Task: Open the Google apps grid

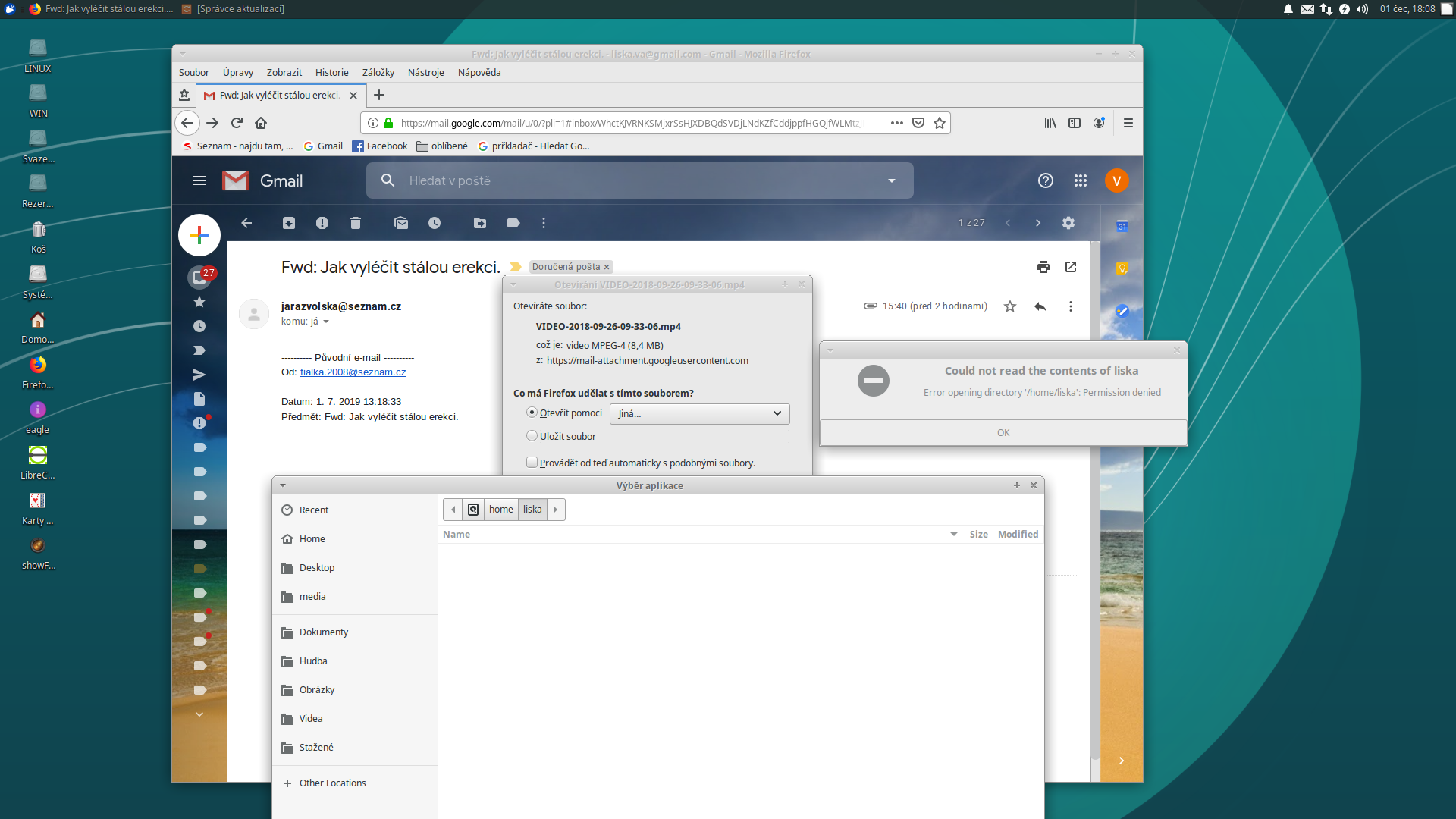Action: point(1081,180)
